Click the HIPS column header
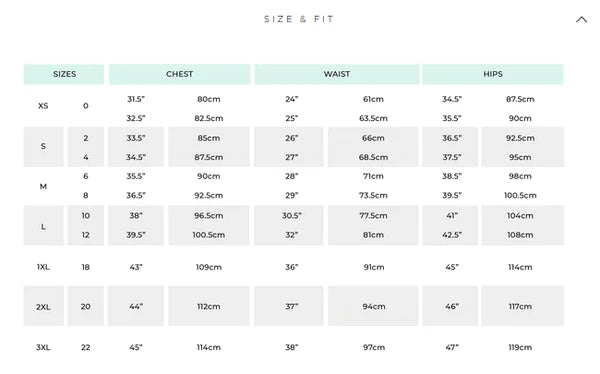Screen dimensions: 600x374 (493, 74)
